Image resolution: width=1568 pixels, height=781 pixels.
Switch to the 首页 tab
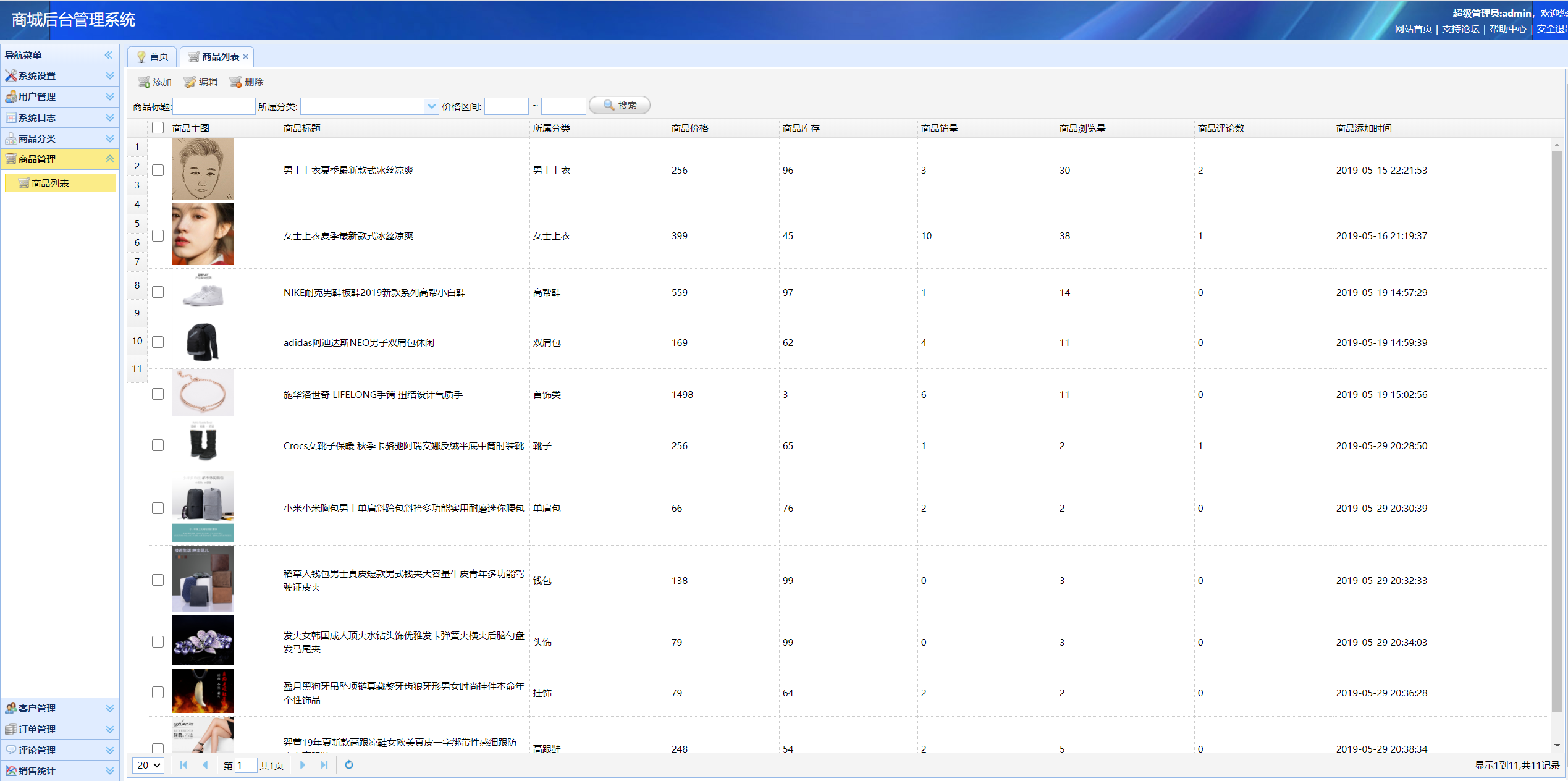(153, 57)
